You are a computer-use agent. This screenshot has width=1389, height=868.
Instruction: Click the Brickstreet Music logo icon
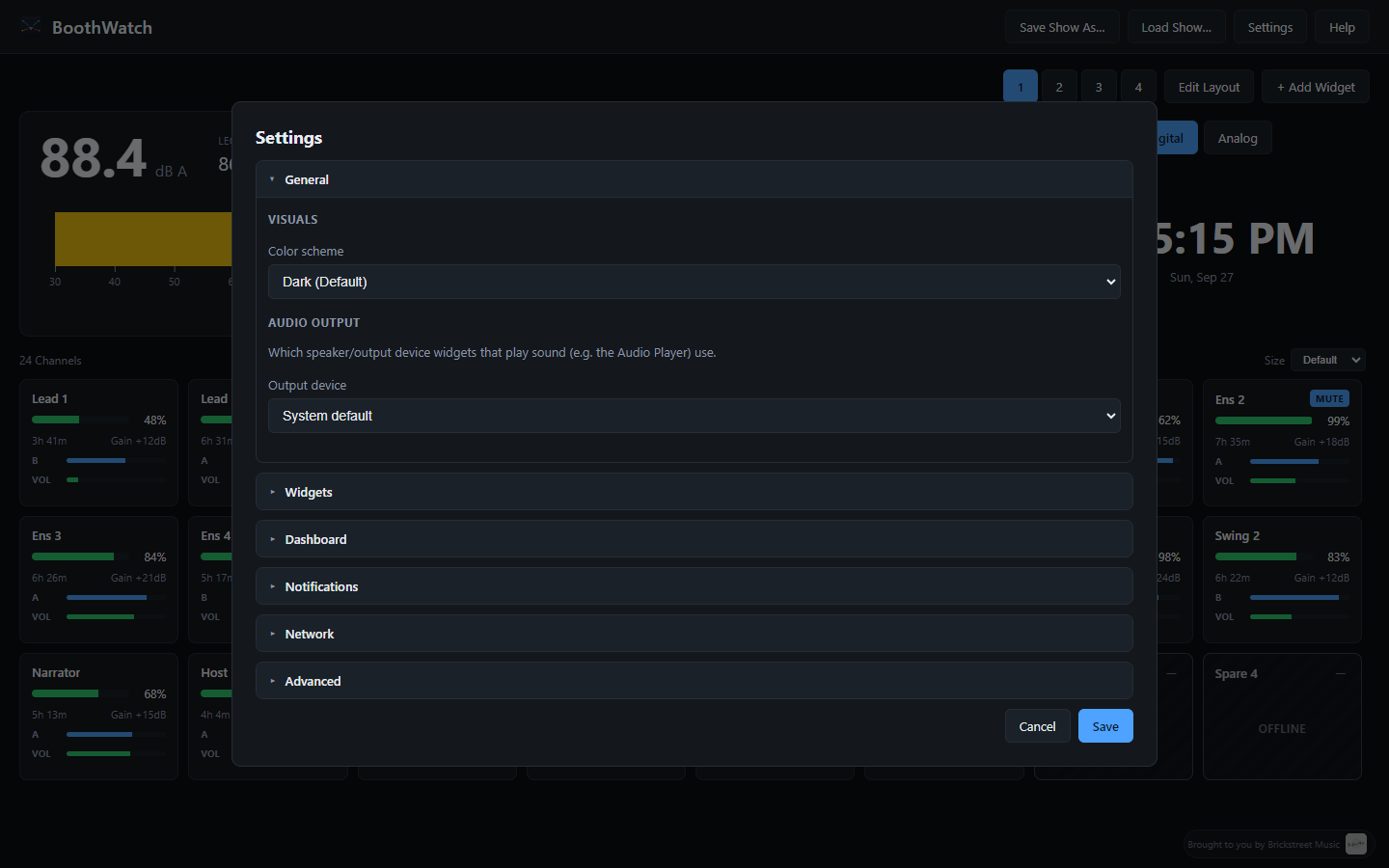coord(1356,844)
